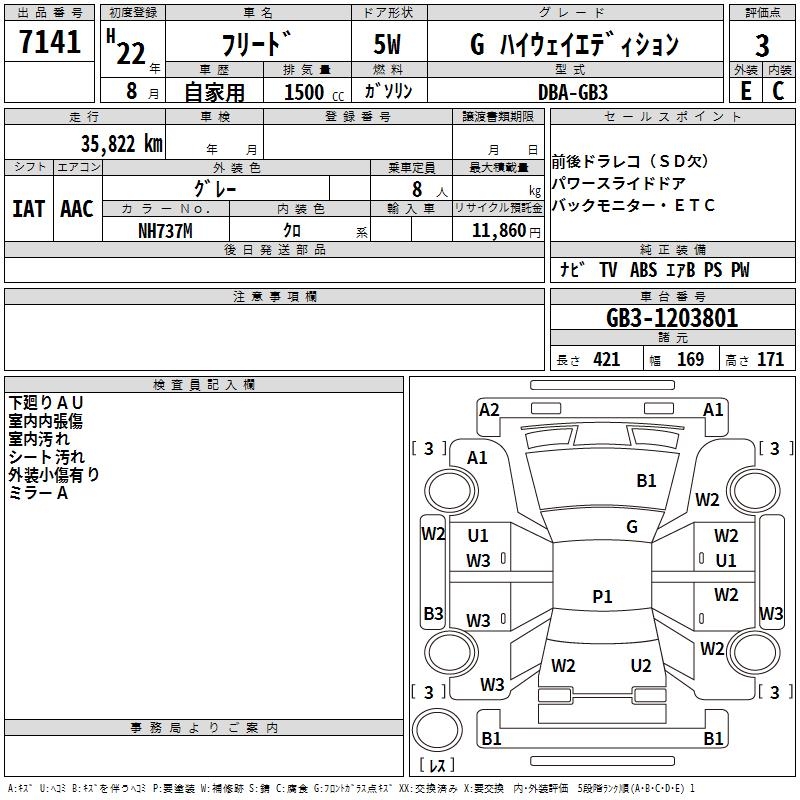The height and width of the screenshot is (800, 800).
Task: Click first registration year 22
Action: coord(131,53)
